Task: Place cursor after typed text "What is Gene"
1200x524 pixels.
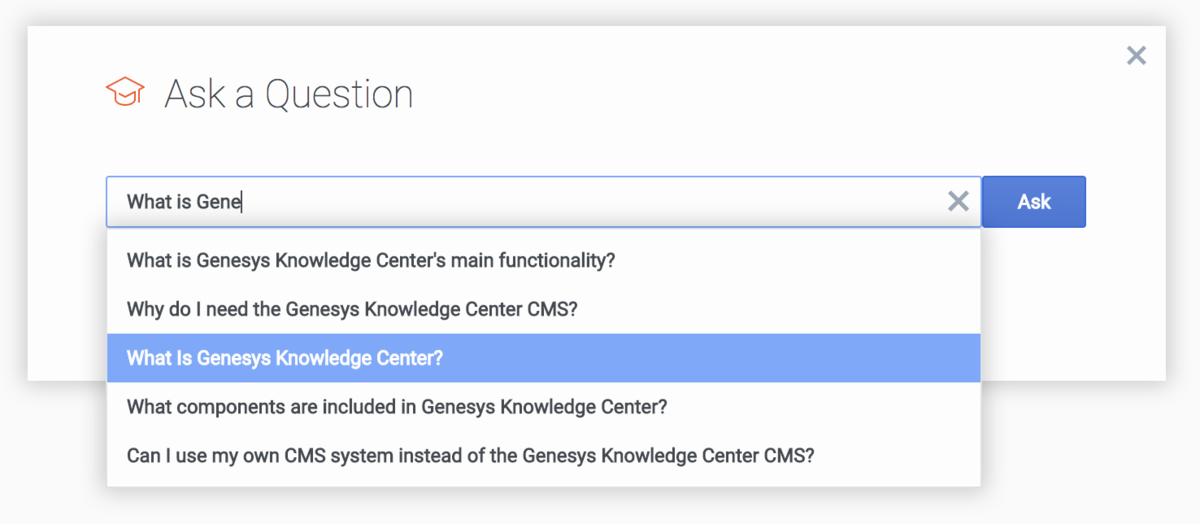Action: coord(243,202)
